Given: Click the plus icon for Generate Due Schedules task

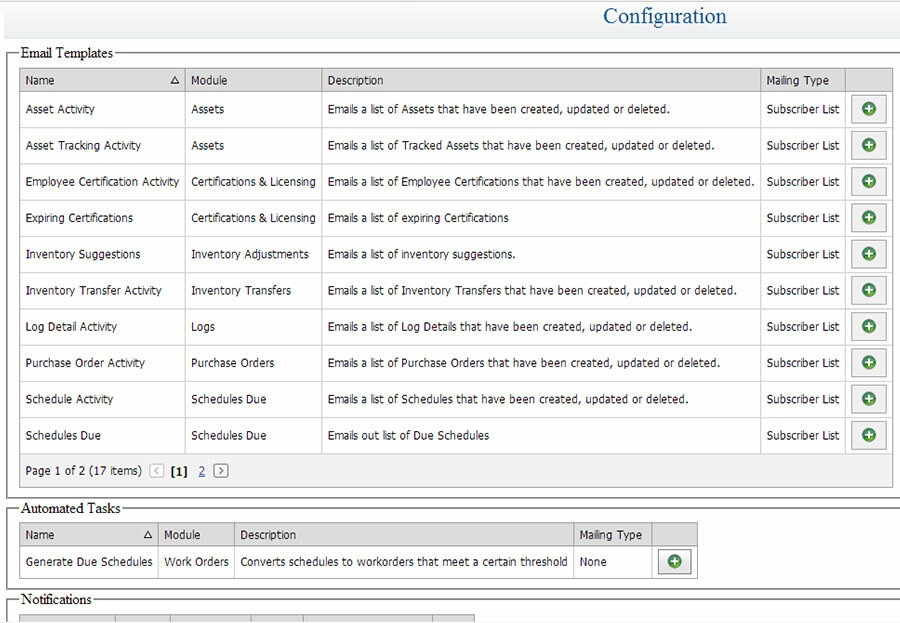Looking at the screenshot, I should (x=674, y=561).
